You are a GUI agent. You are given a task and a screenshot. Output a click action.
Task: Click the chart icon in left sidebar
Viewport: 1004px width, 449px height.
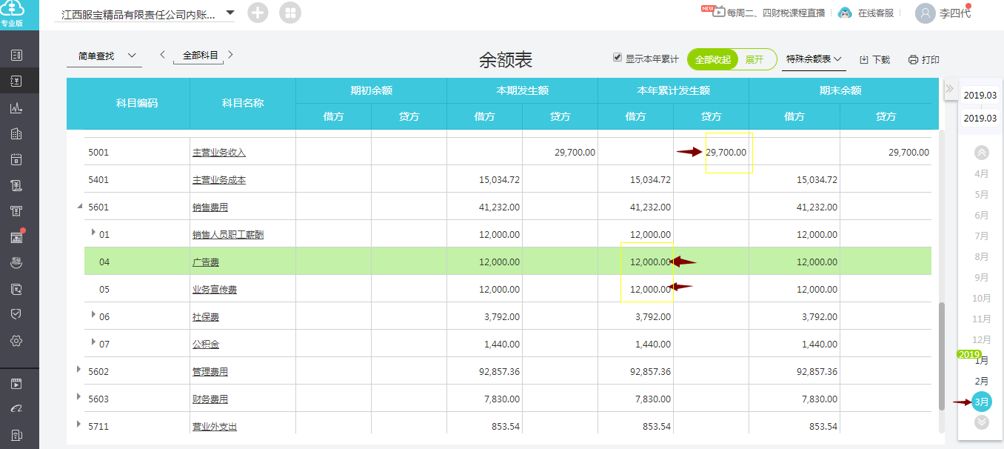pyautogui.click(x=17, y=108)
